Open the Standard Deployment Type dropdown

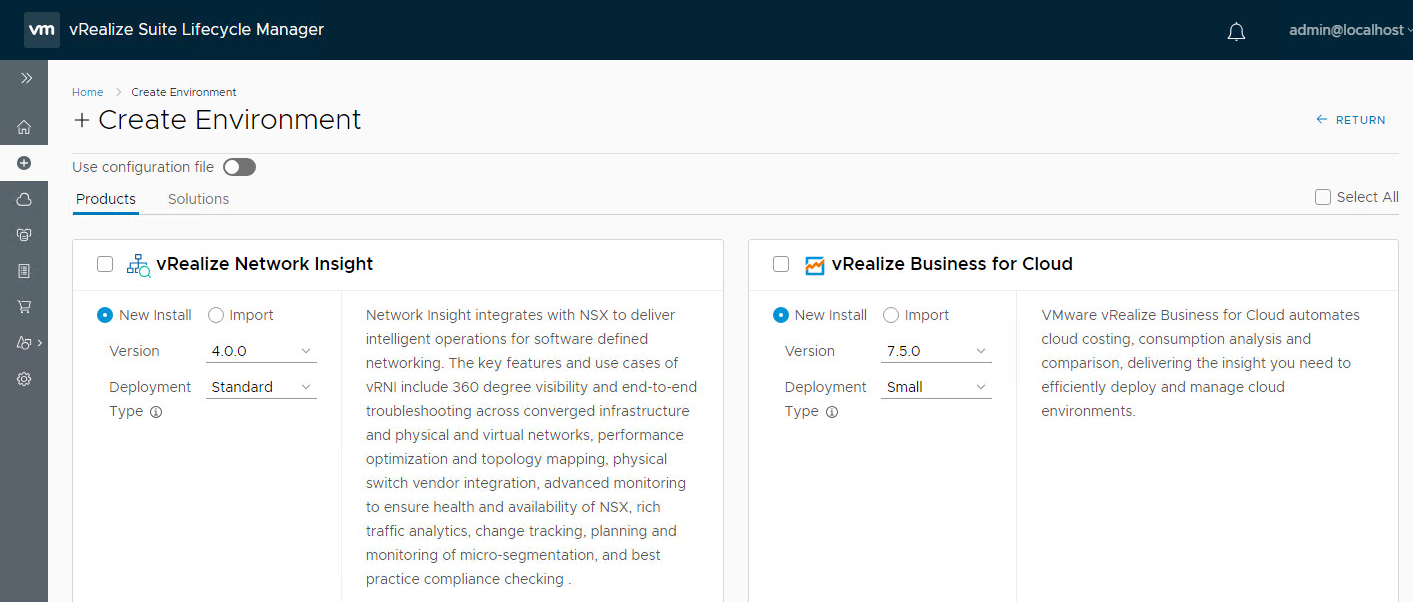(x=261, y=387)
